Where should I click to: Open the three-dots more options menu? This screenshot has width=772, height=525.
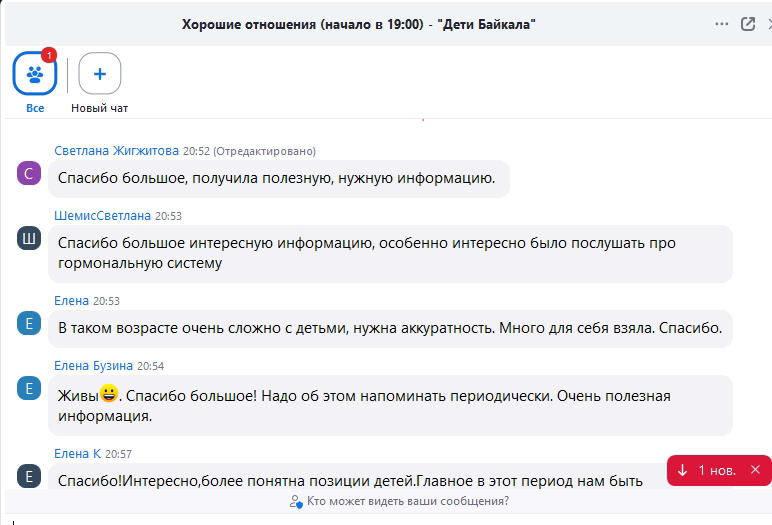tap(722, 24)
